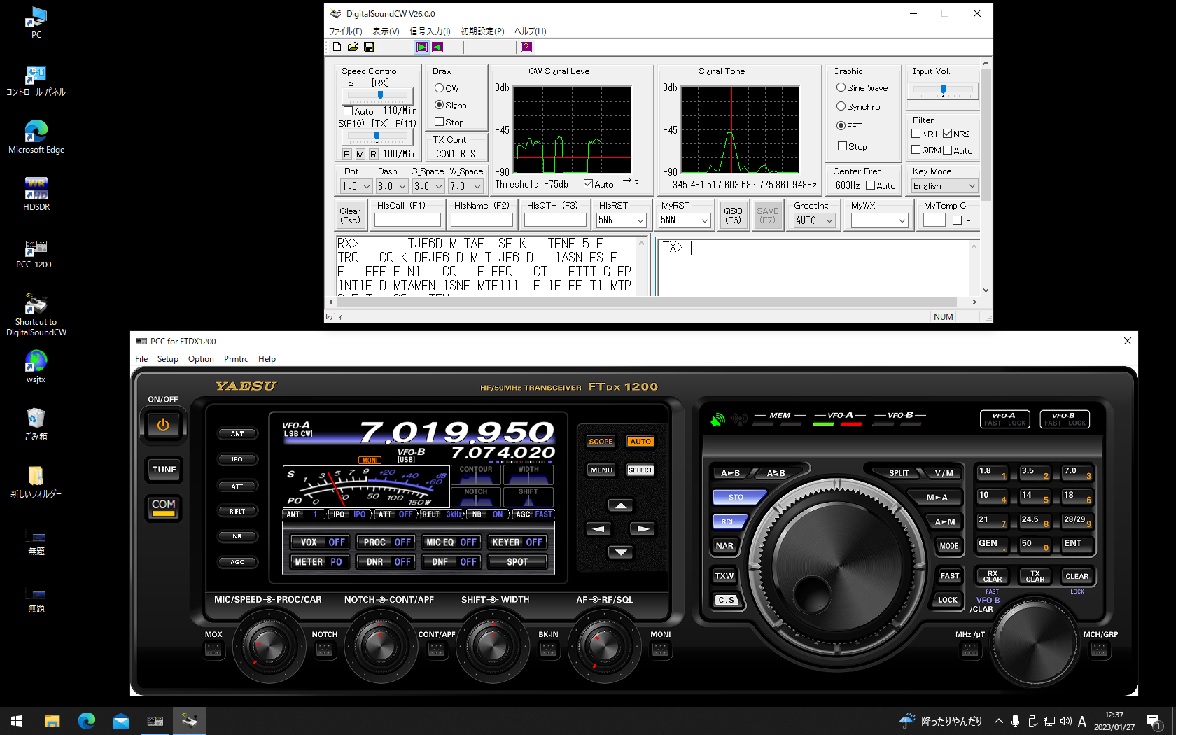
Task: Click the down arrow key on the radio panel
Action: coord(621,552)
